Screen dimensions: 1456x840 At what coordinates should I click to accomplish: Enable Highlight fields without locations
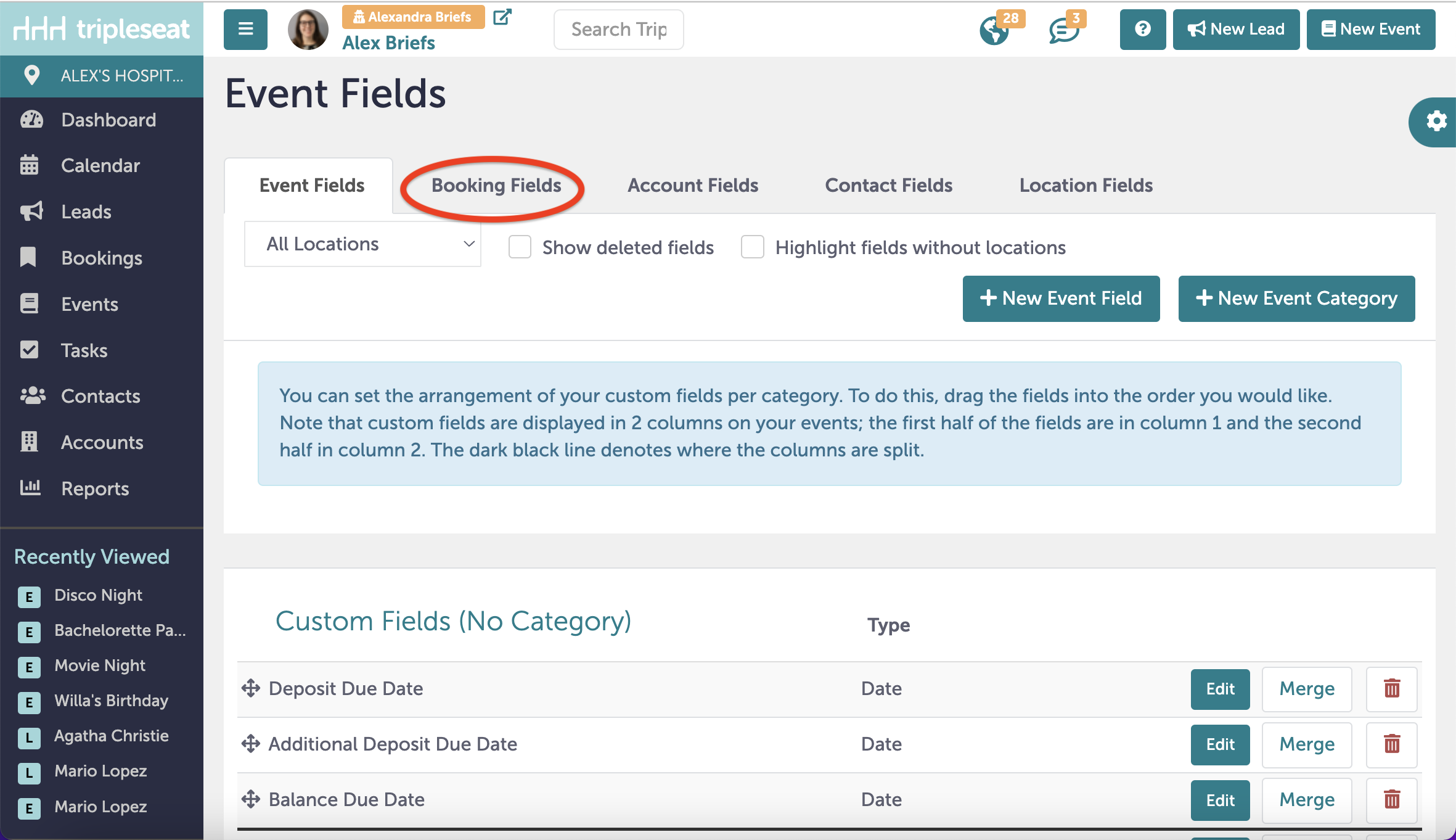click(x=753, y=247)
